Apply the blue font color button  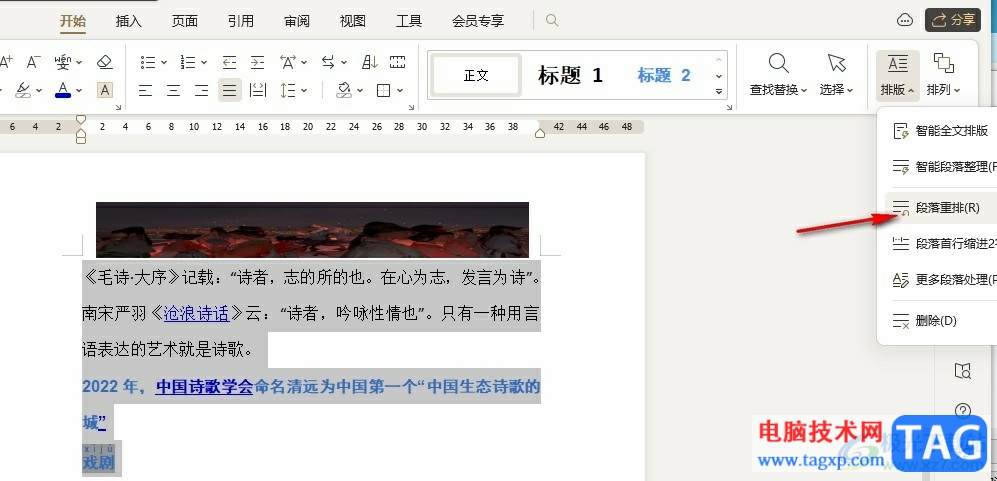point(63,90)
